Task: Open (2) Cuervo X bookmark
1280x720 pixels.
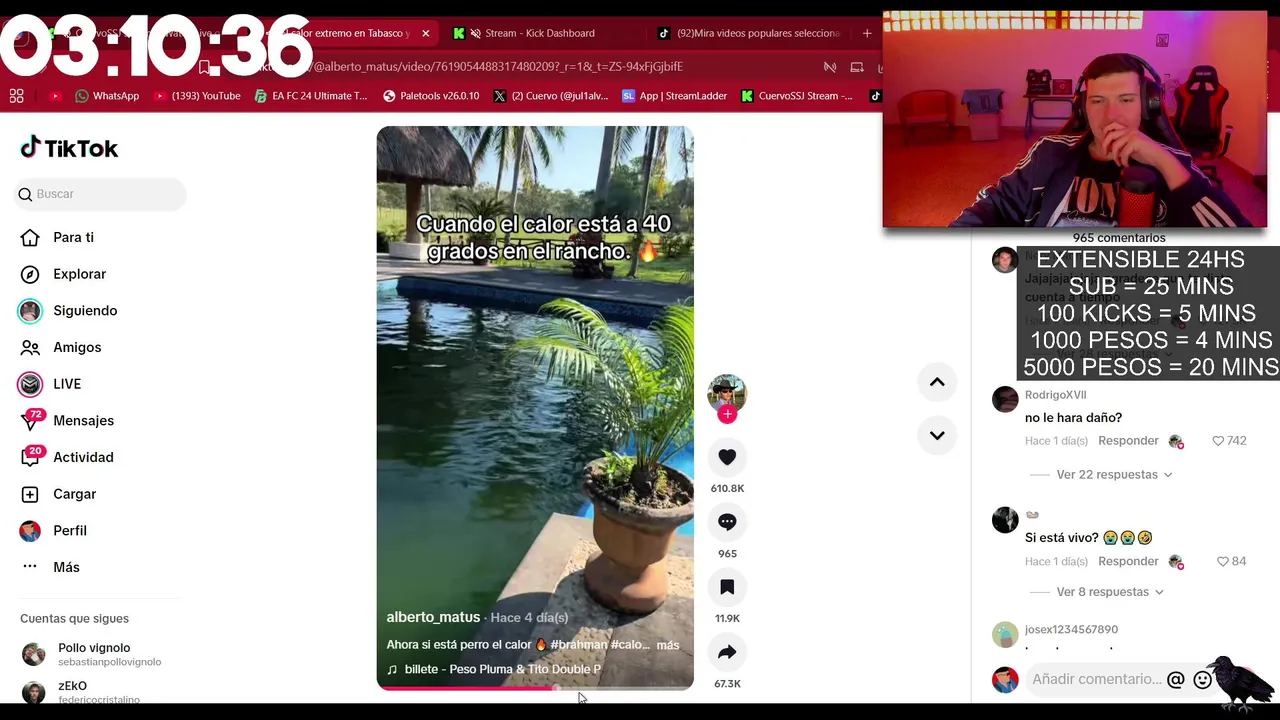Action: [551, 96]
